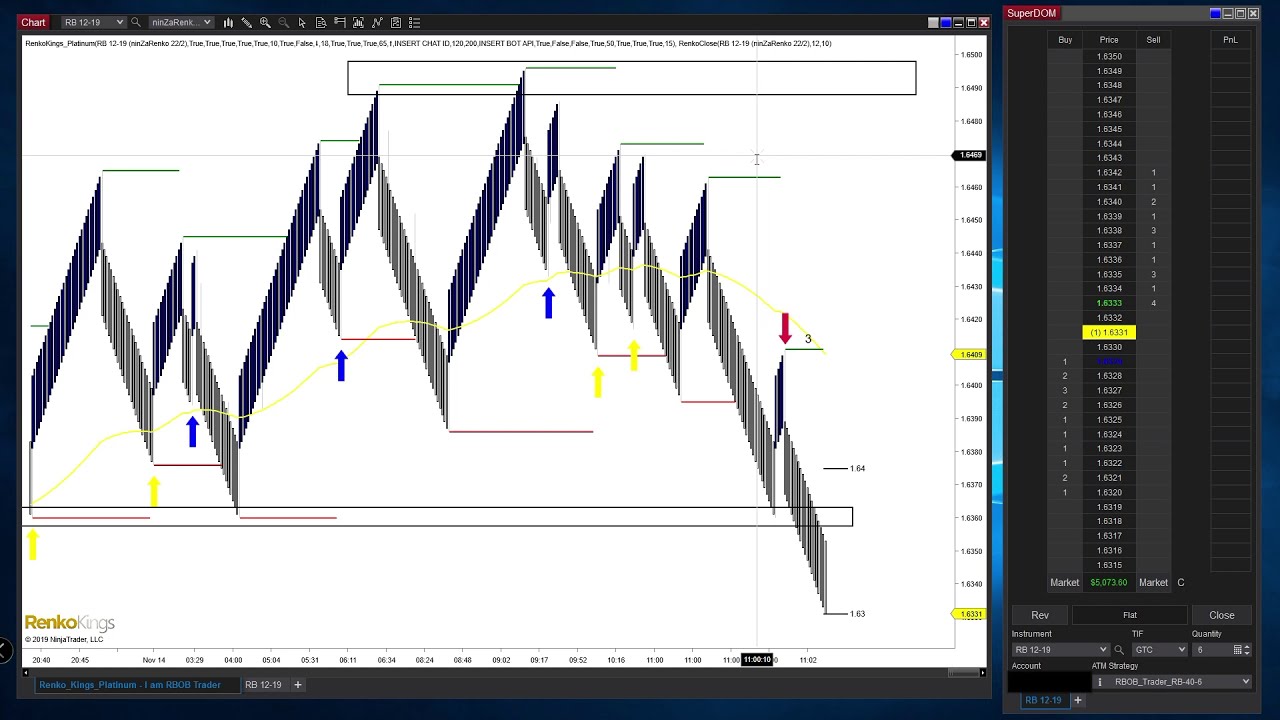
Task: Open the Strategies icon
Action: coord(396,22)
